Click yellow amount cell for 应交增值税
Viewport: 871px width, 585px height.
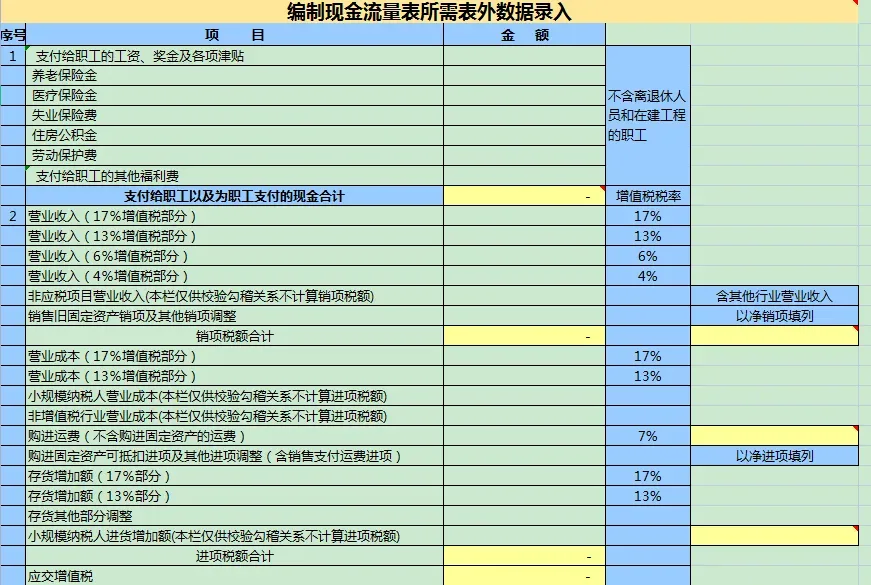(524, 576)
